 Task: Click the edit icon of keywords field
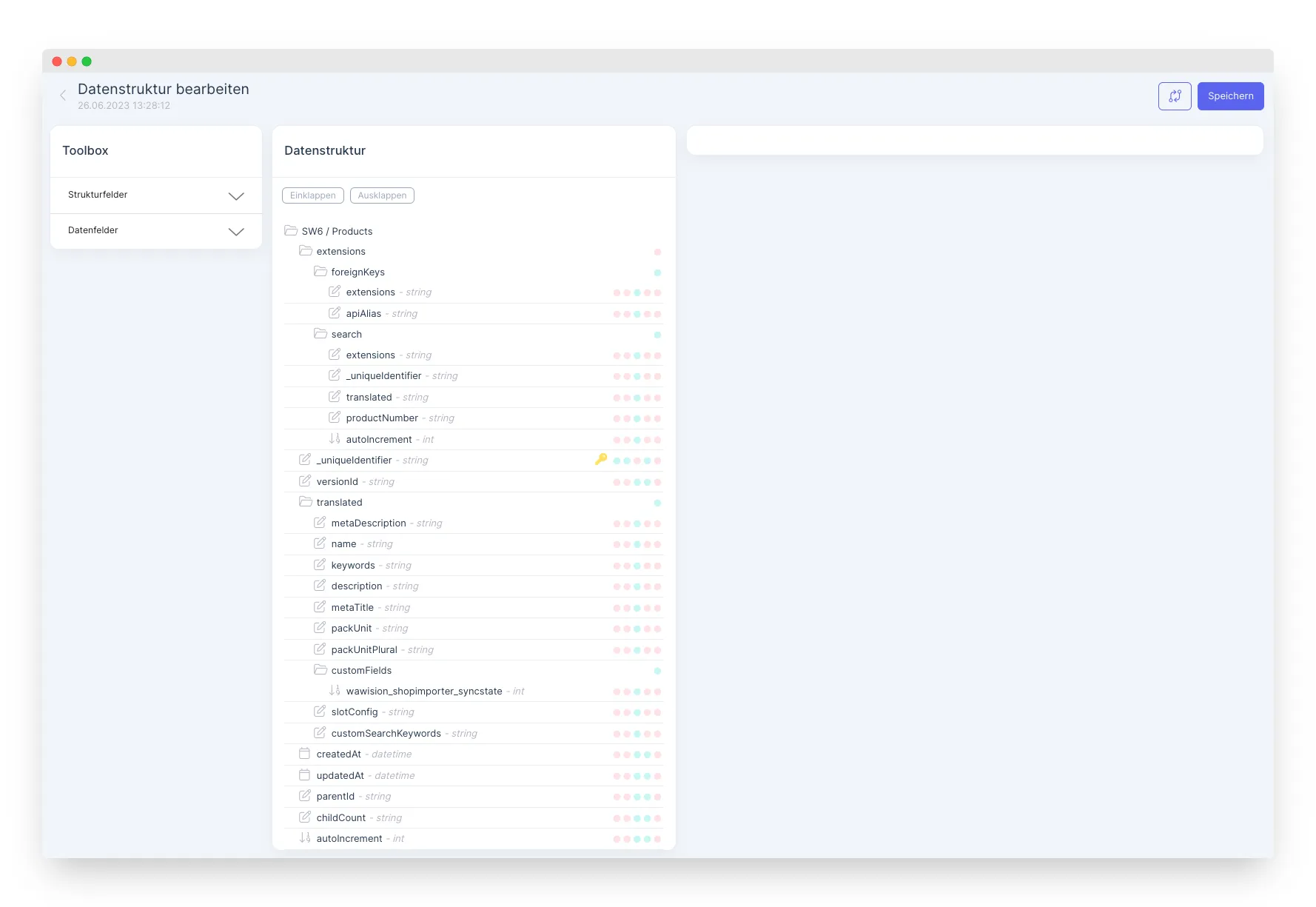coord(320,565)
